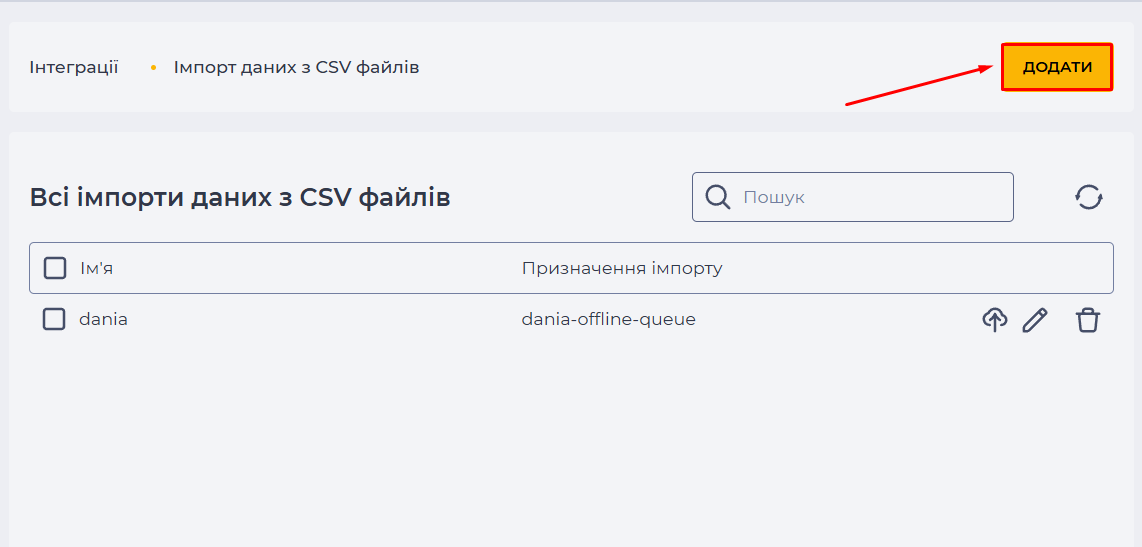Click empty table area below dania row
The width and height of the screenshot is (1142, 547).
(571, 437)
